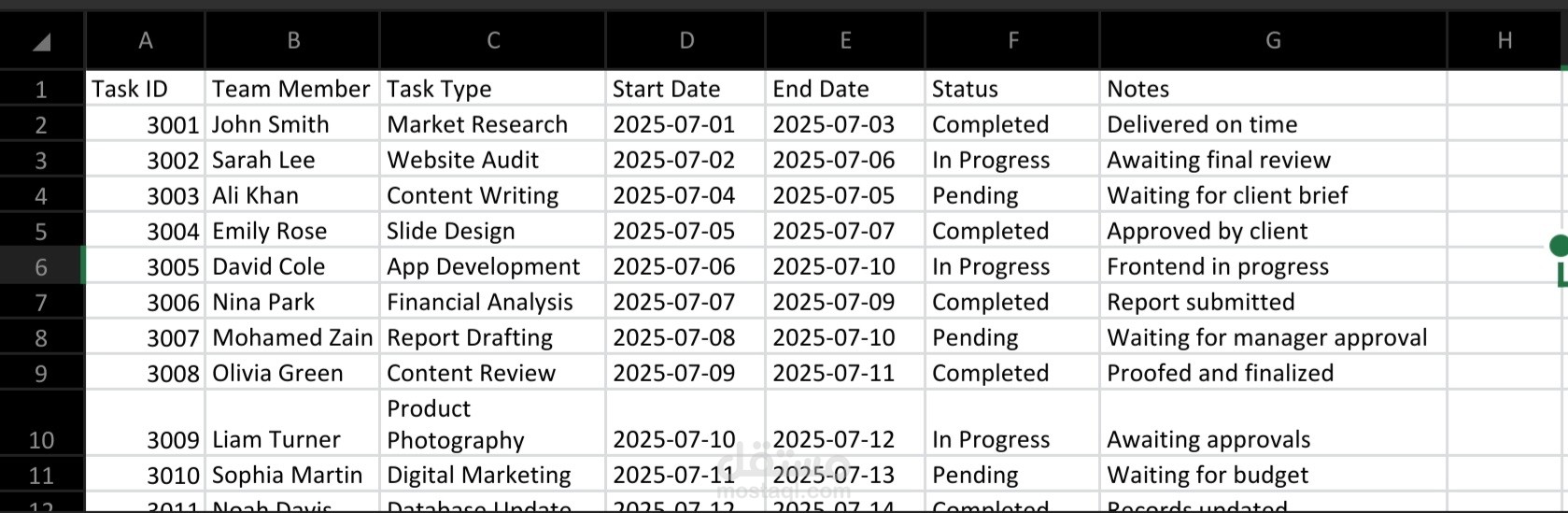Select column G header

(1273, 40)
